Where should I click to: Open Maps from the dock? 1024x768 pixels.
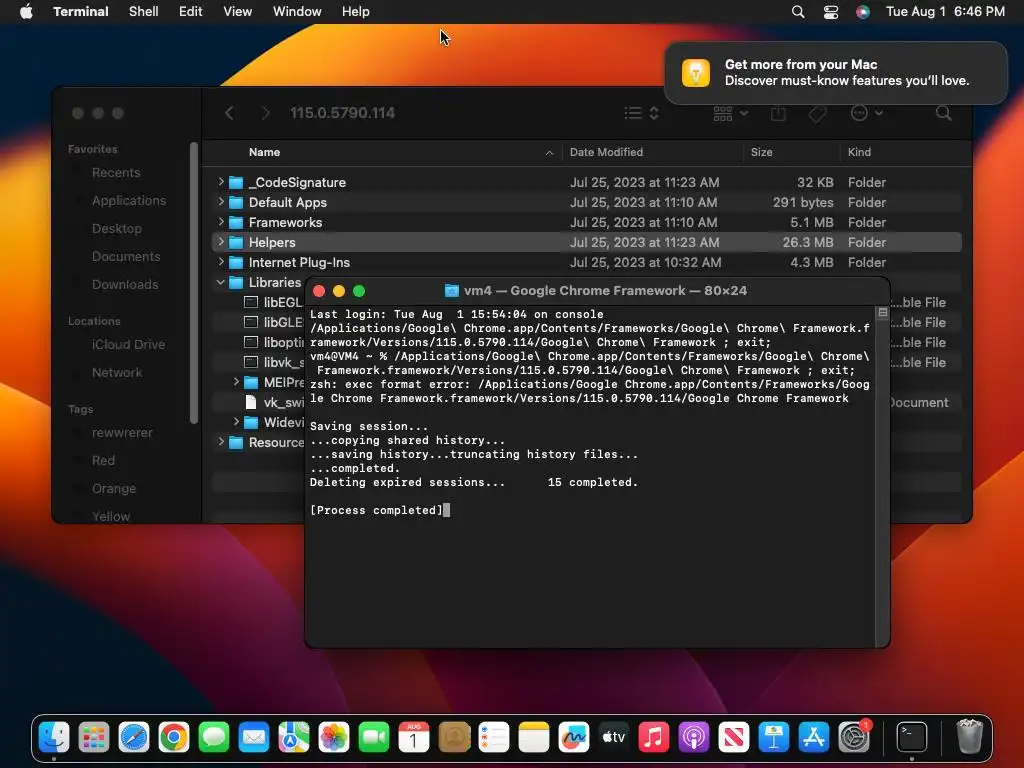[294, 737]
